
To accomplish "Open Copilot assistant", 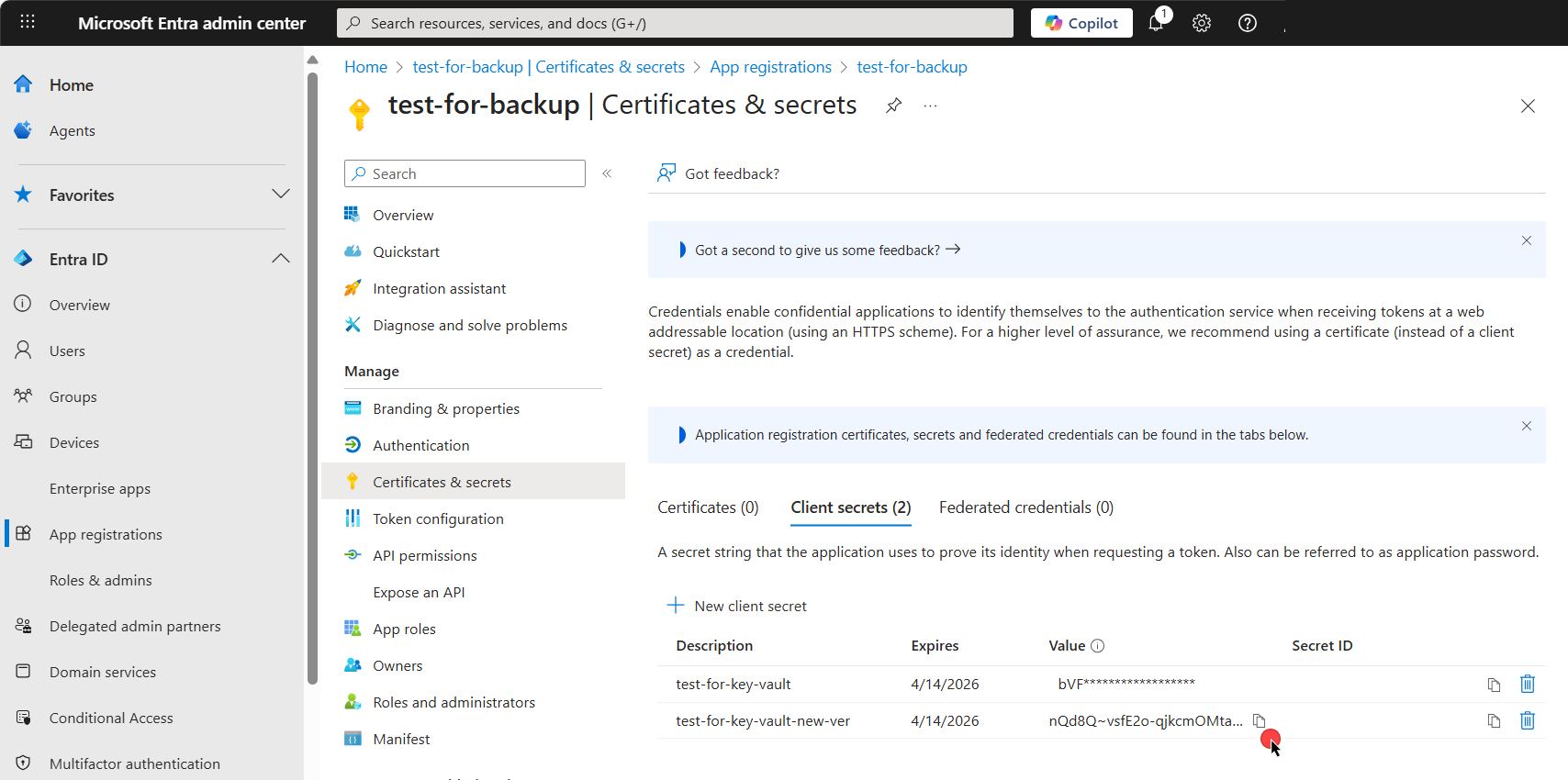I will (x=1081, y=23).
